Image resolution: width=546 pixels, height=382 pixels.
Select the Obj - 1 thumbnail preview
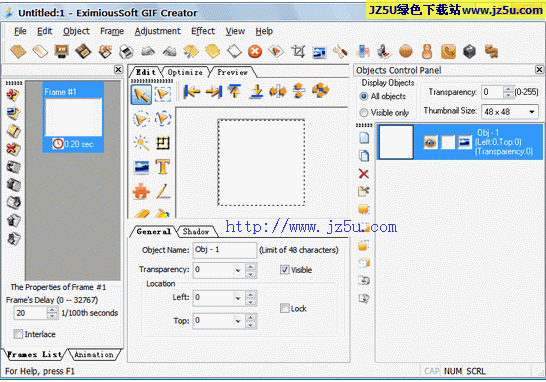(396, 142)
